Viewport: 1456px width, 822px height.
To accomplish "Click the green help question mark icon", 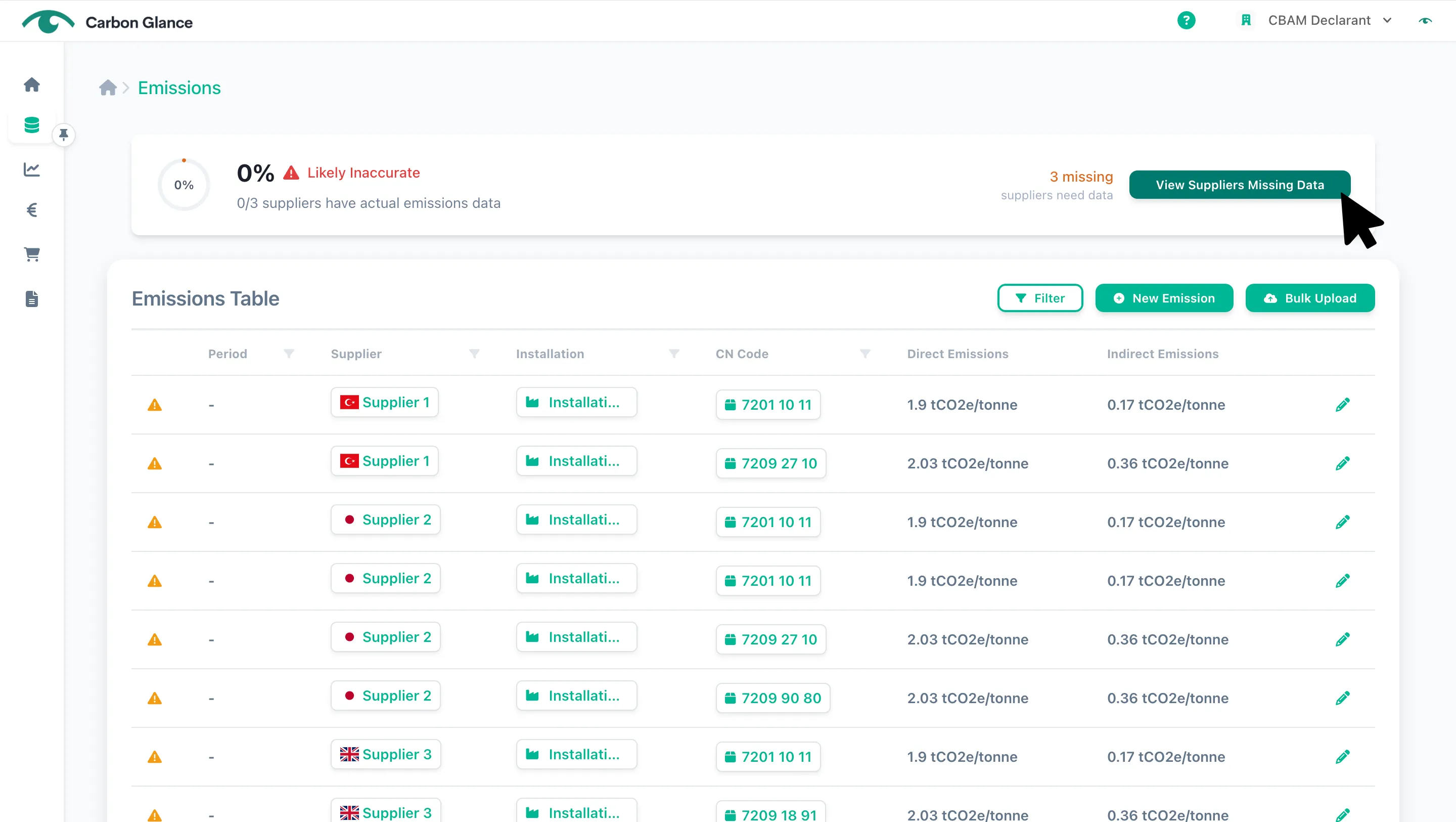I will coord(1187,20).
